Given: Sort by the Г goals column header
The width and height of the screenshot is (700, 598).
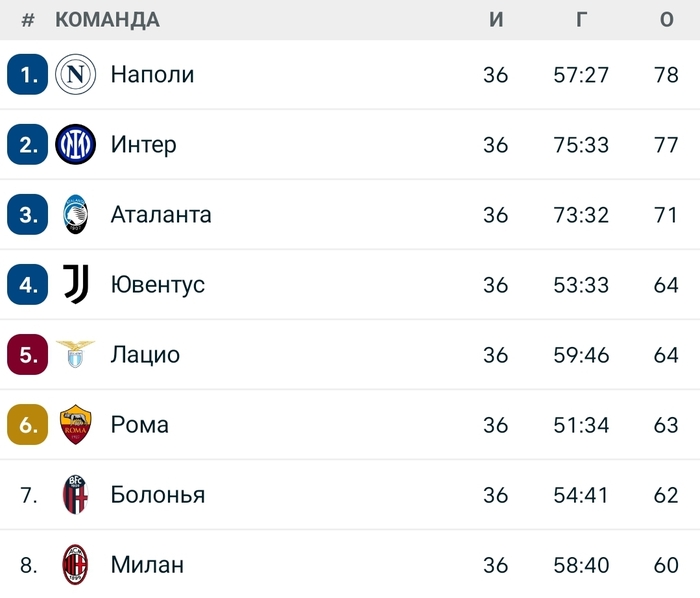Looking at the screenshot, I should 581,20.
